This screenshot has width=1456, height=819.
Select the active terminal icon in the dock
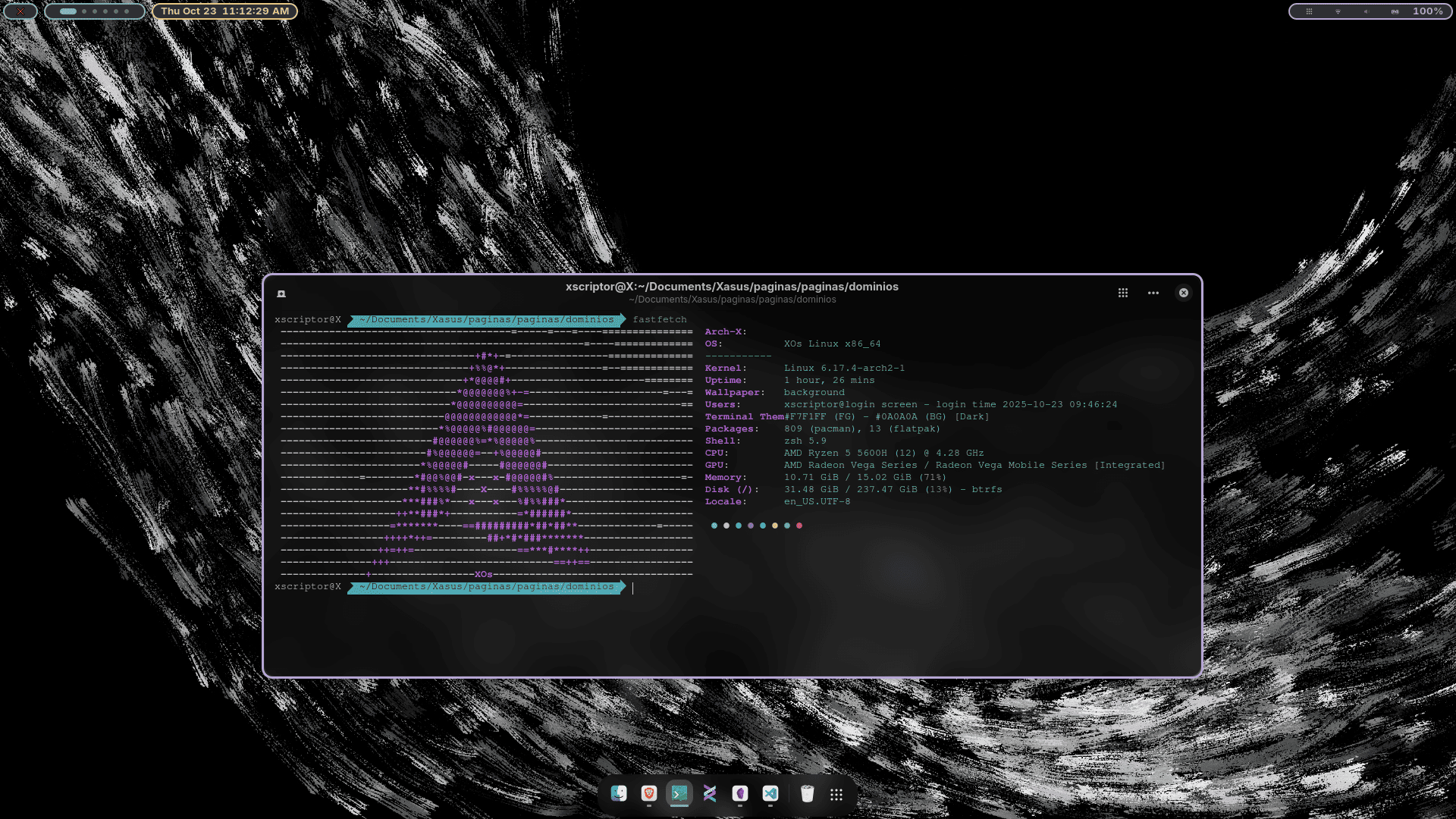pos(679,794)
